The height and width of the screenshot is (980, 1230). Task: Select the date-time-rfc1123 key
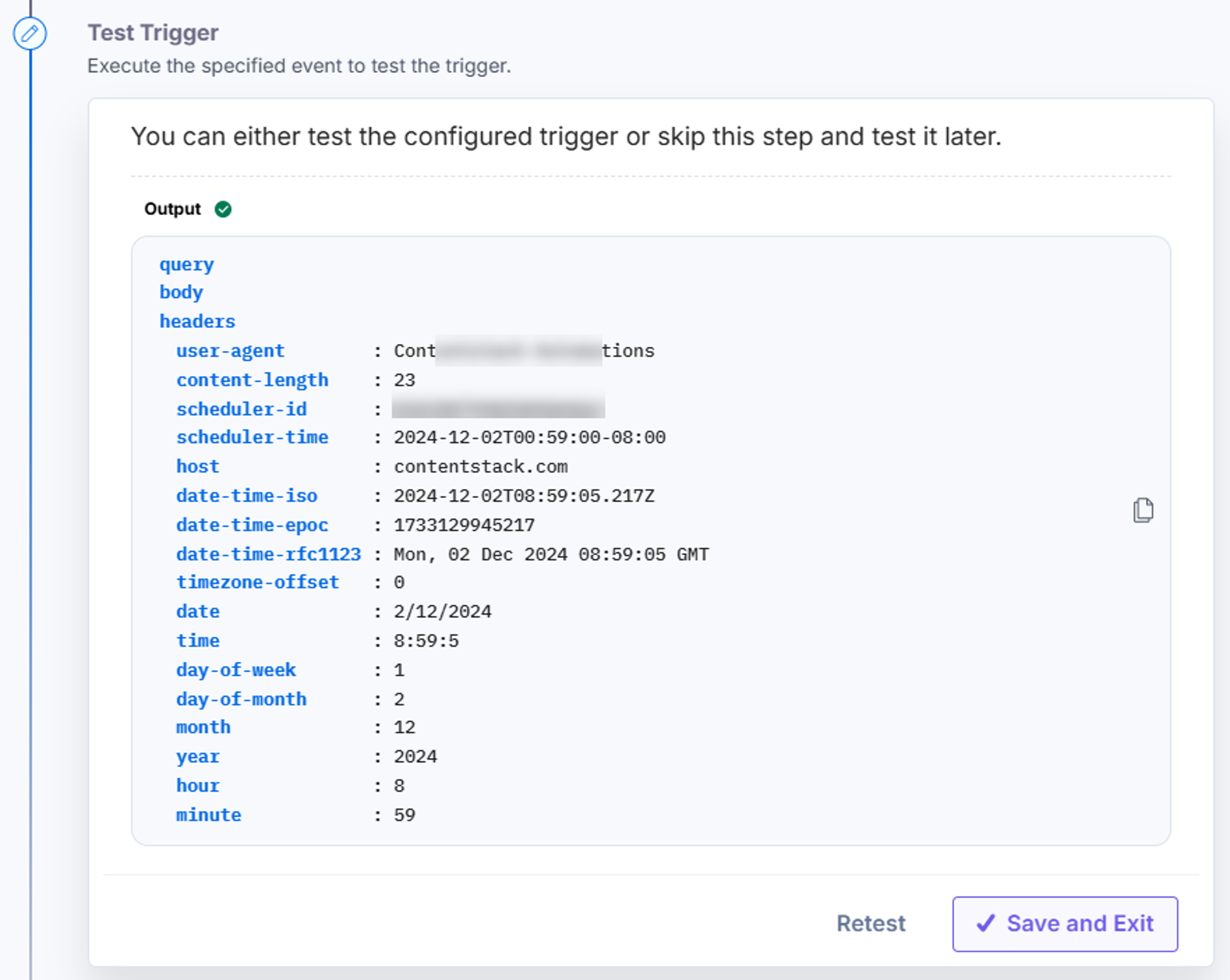tap(269, 554)
